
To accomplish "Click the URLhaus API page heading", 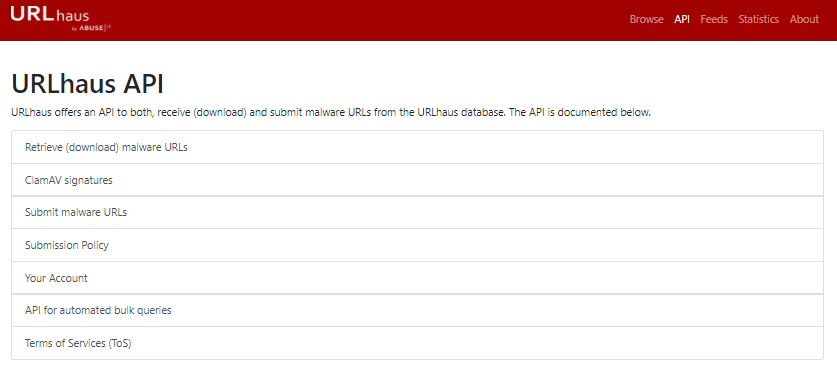I will pos(88,84).
